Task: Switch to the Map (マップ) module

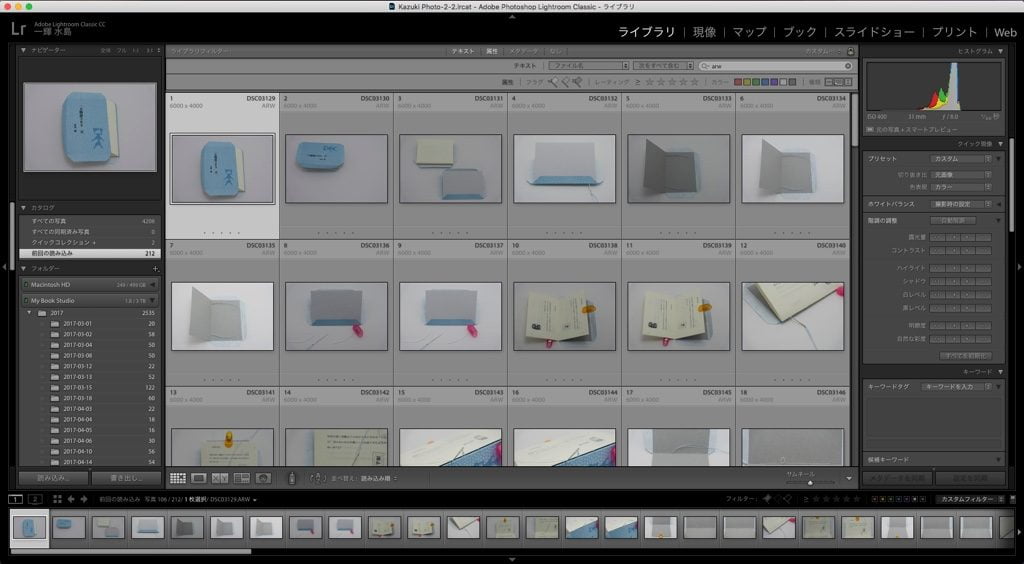Action: (749, 32)
